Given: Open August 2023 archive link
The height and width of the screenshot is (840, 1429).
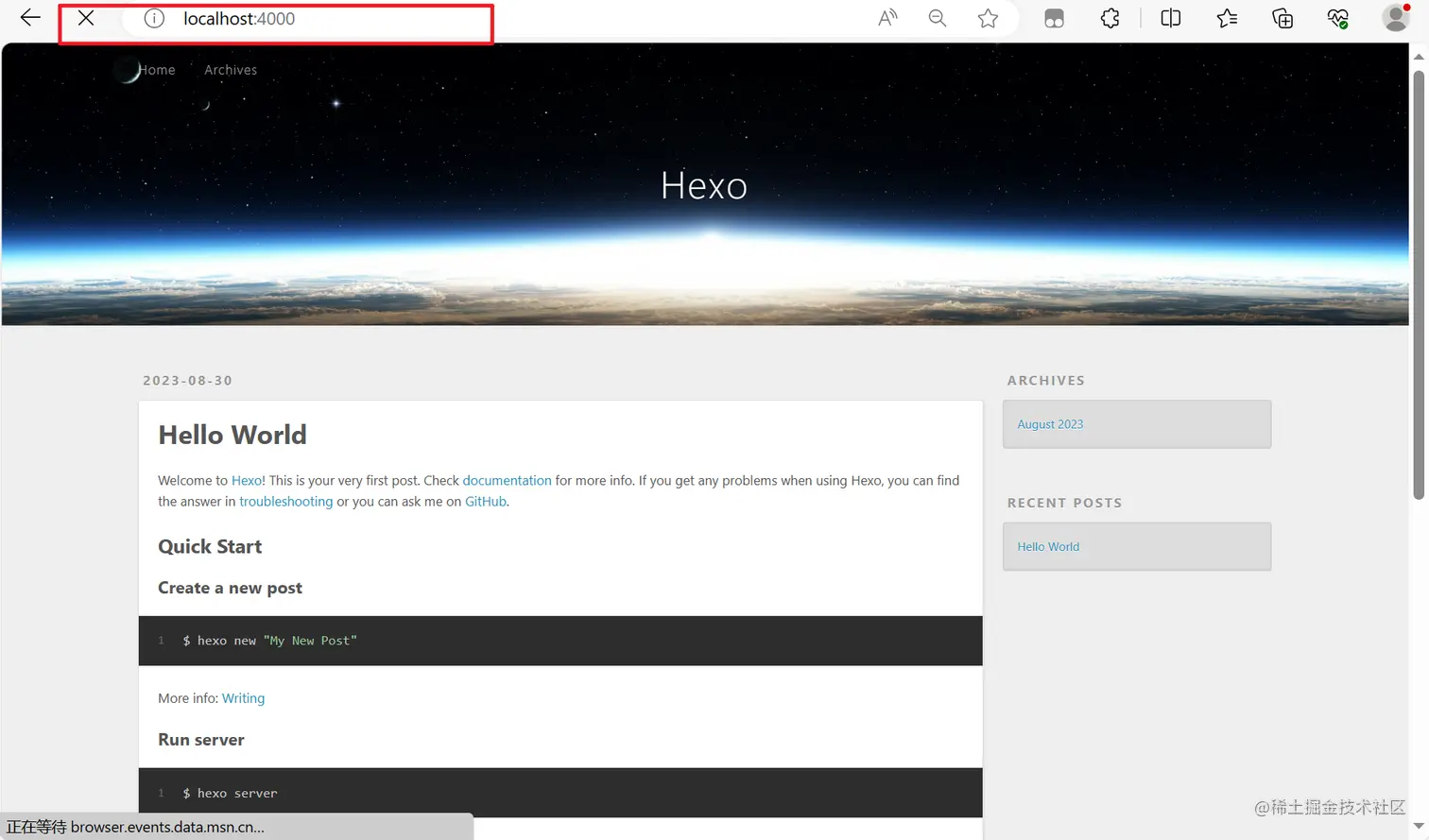Looking at the screenshot, I should pyautogui.click(x=1050, y=424).
